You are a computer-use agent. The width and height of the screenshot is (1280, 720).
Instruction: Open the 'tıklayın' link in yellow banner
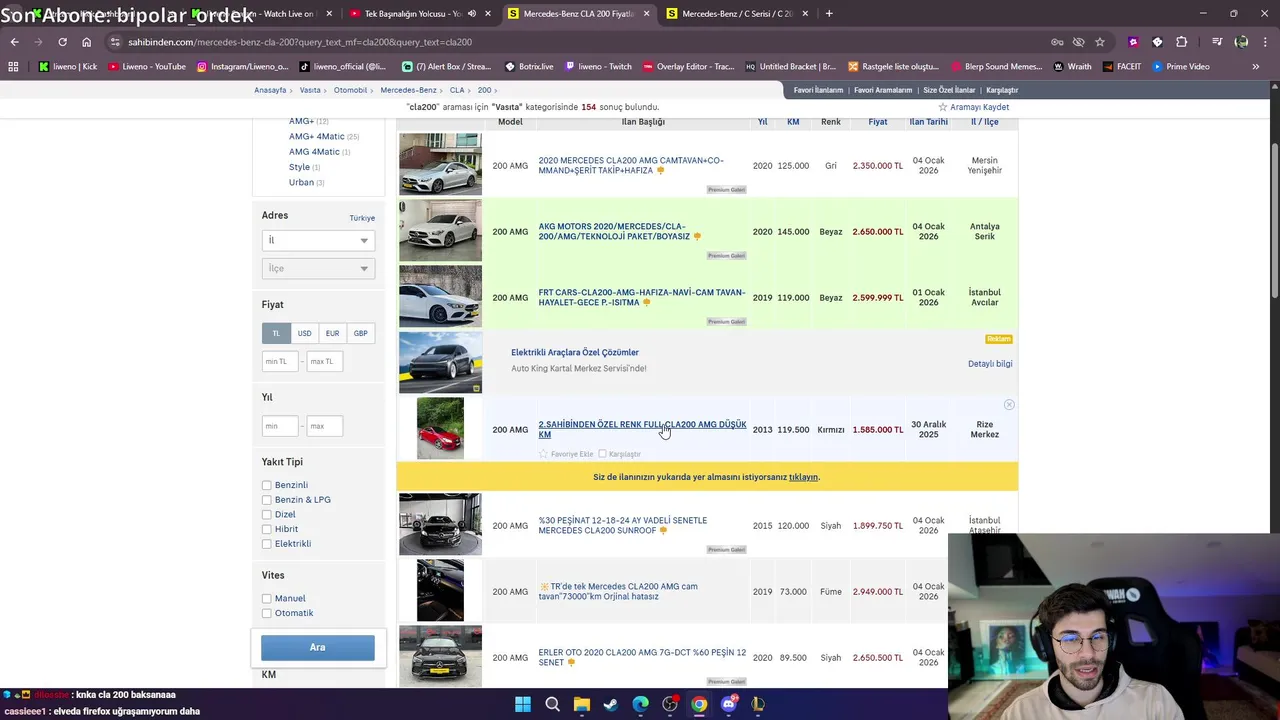[803, 477]
